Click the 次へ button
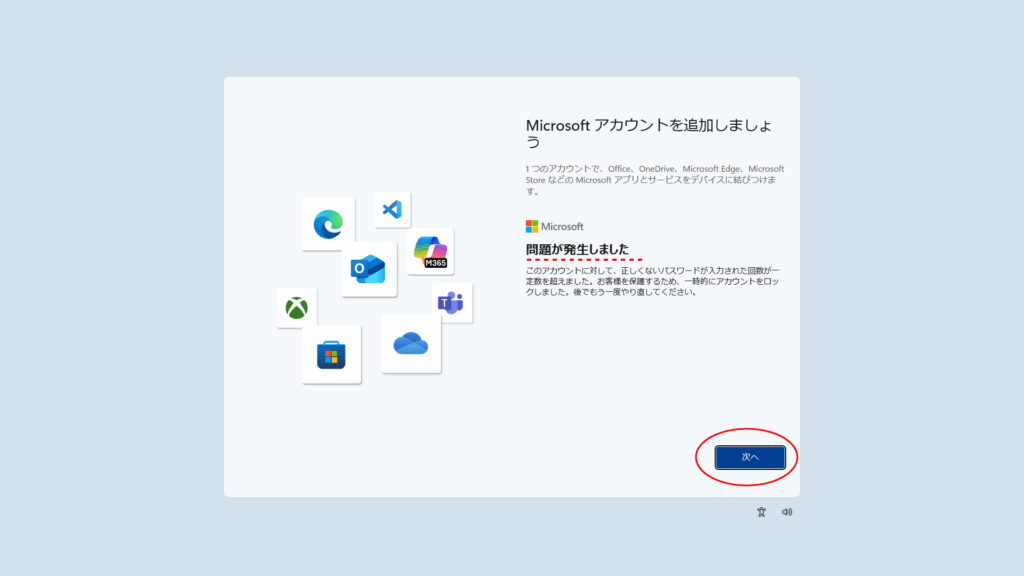Image resolution: width=1024 pixels, height=576 pixels. pyautogui.click(x=750, y=457)
